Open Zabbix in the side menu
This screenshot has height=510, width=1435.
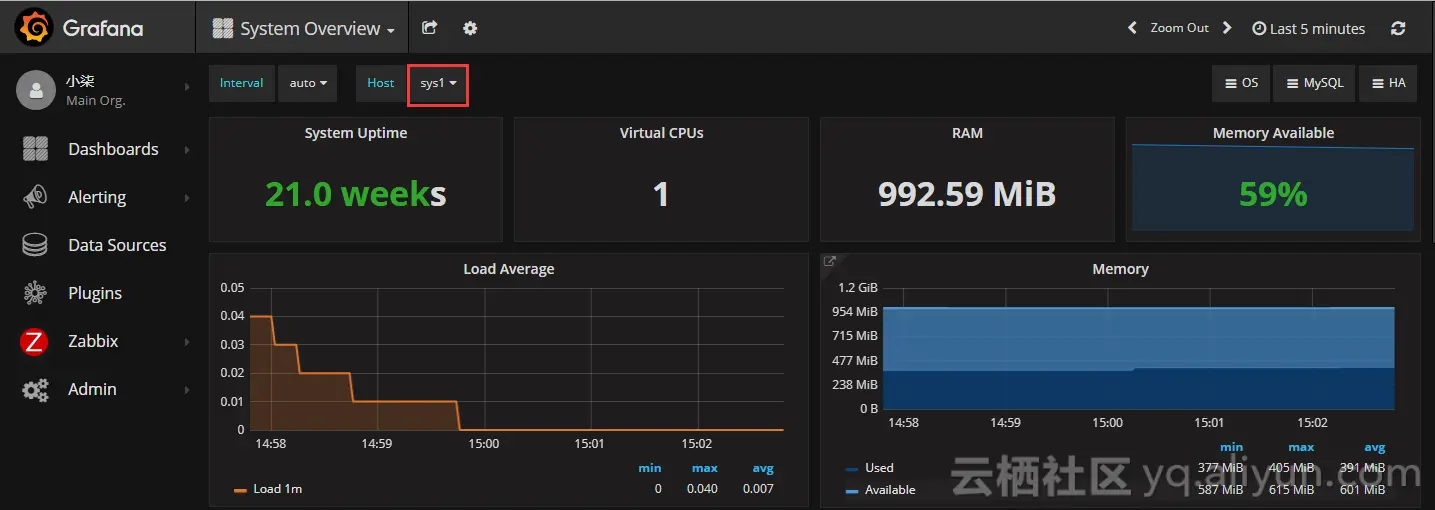coord(93,341)
